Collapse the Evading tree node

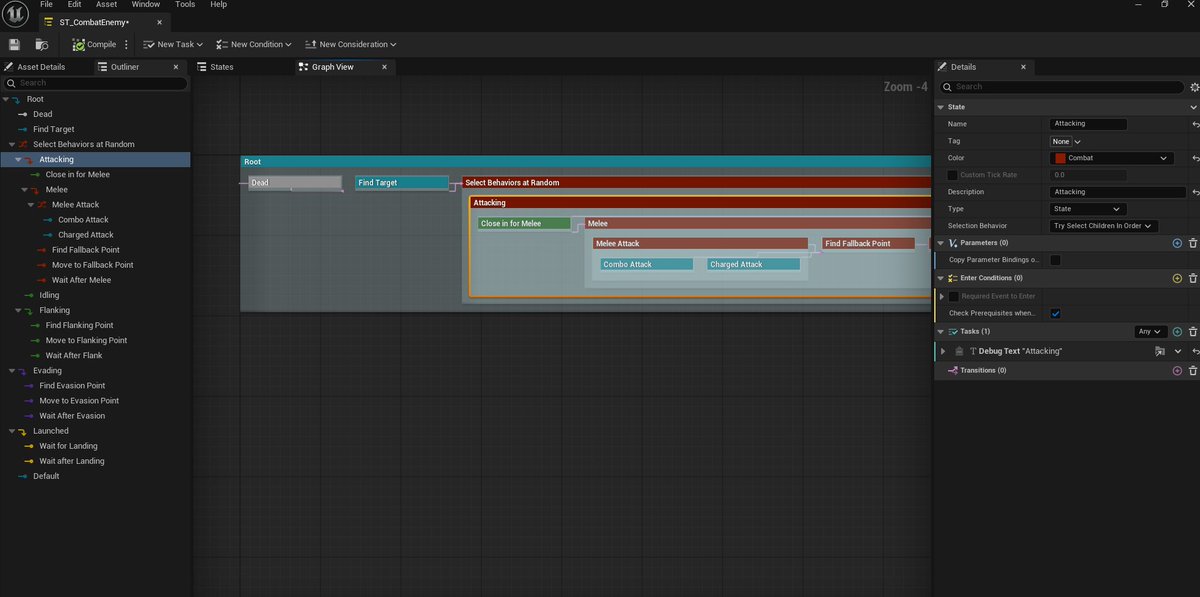click(x=13, y=370)
